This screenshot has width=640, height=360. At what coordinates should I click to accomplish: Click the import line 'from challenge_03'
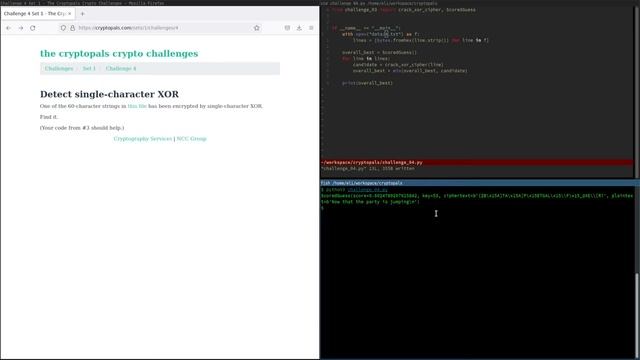coord(403,10)
